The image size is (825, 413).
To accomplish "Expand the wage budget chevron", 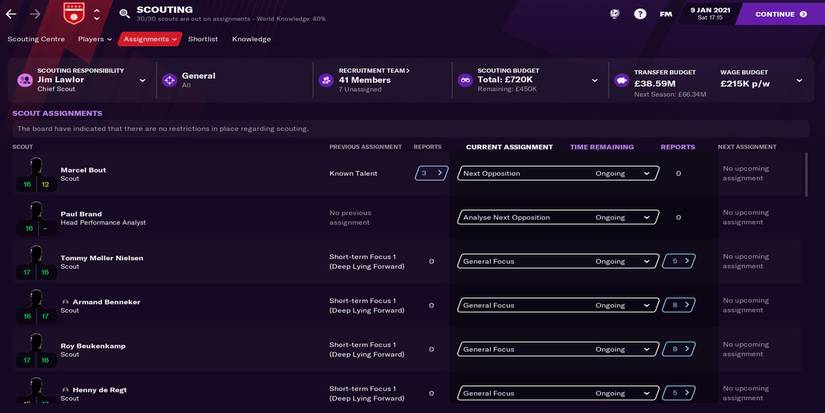I will tap(799, 80).
